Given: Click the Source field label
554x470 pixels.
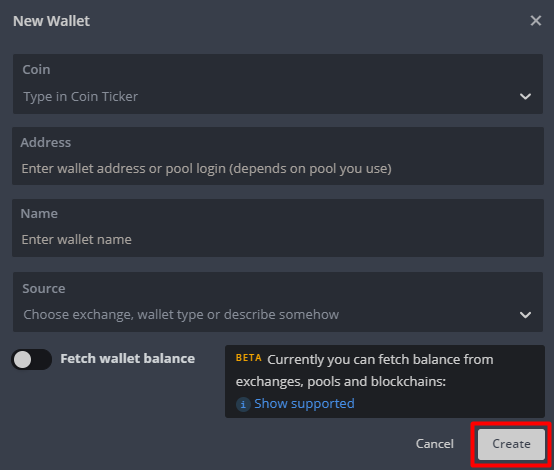Looking at the screenshot, I should click(x=44, y=288).
